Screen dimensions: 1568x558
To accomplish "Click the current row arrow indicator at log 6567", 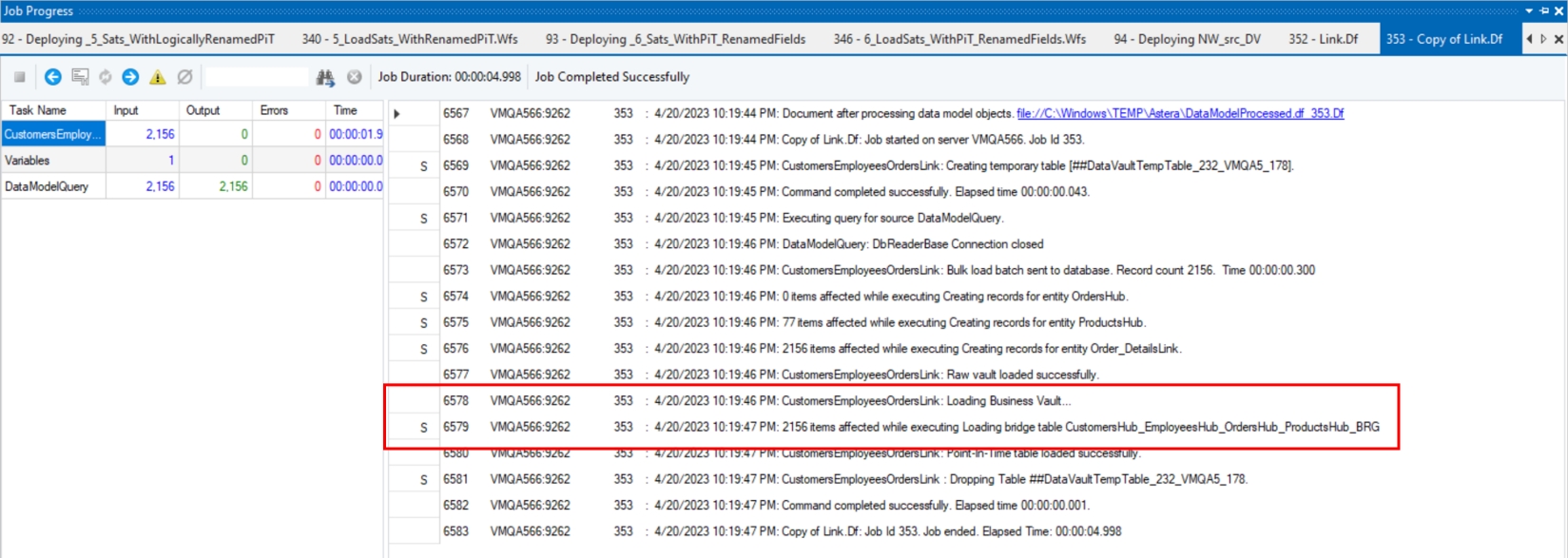I will 397,114.
